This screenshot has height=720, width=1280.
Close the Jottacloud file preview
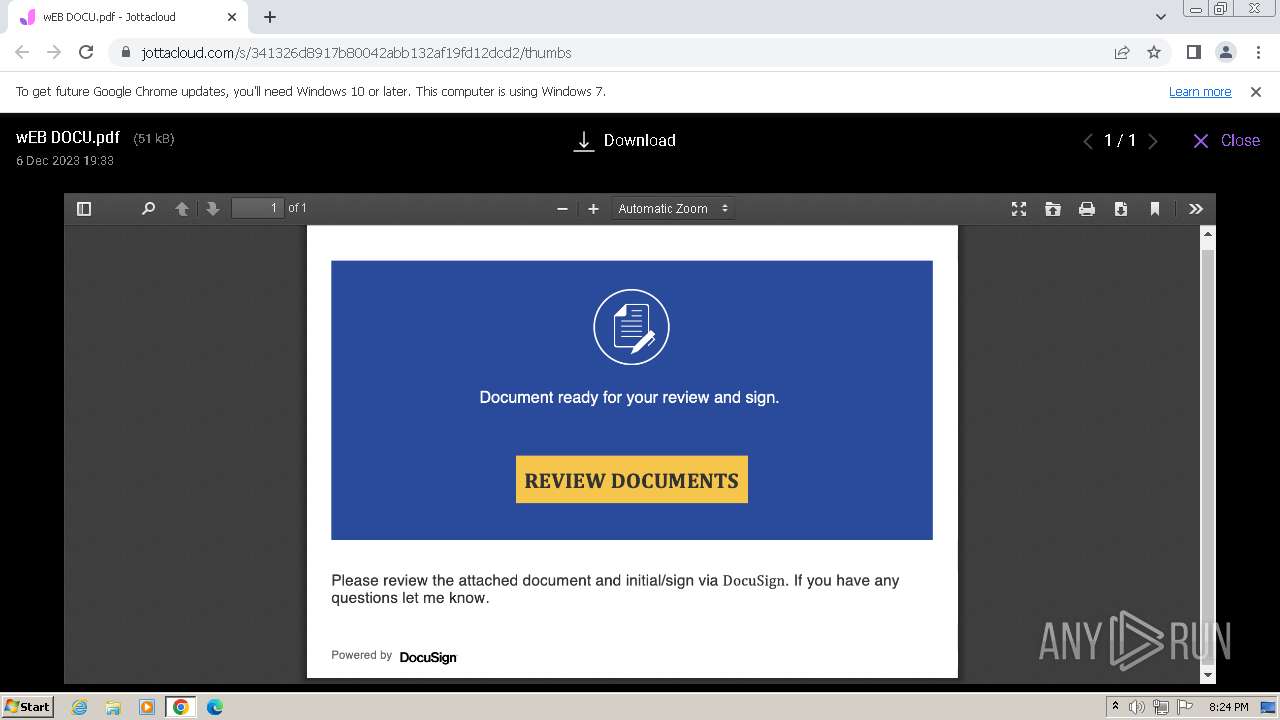(1226, 141)
